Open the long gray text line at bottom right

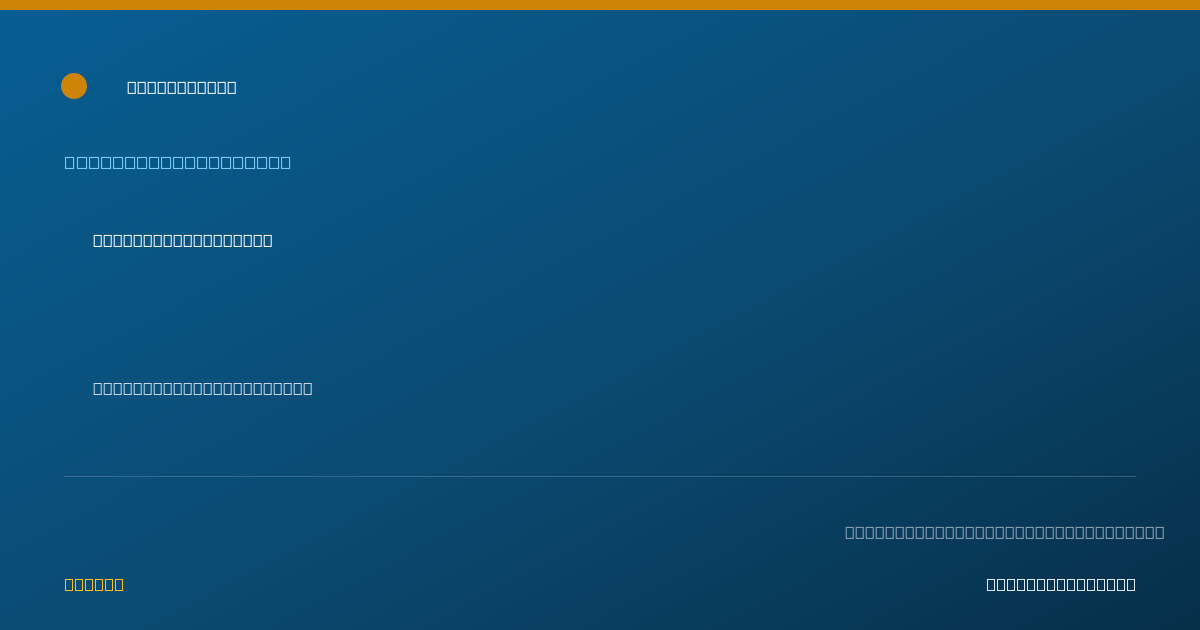[1005, 532]
